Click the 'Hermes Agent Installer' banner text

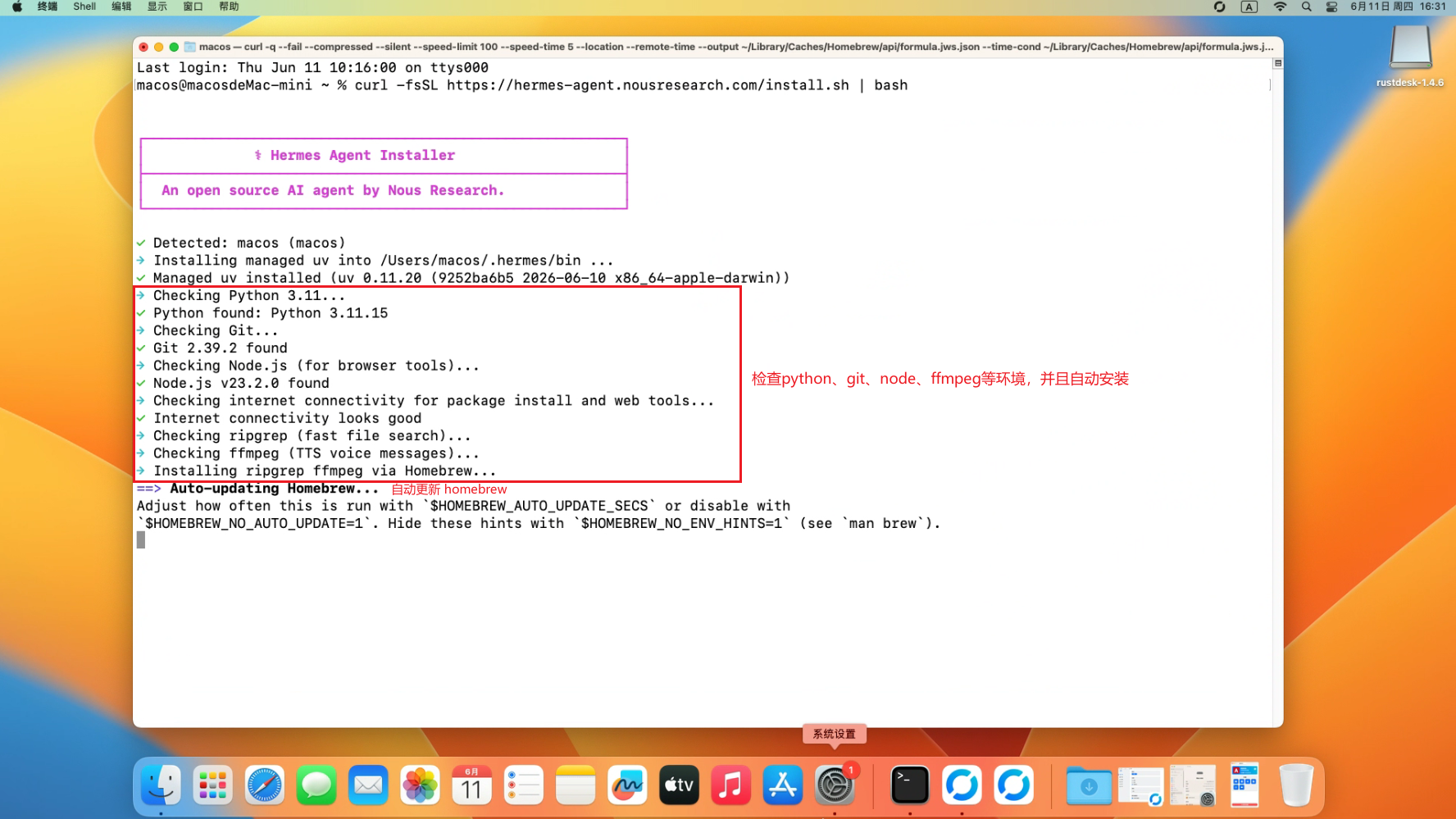362,155
